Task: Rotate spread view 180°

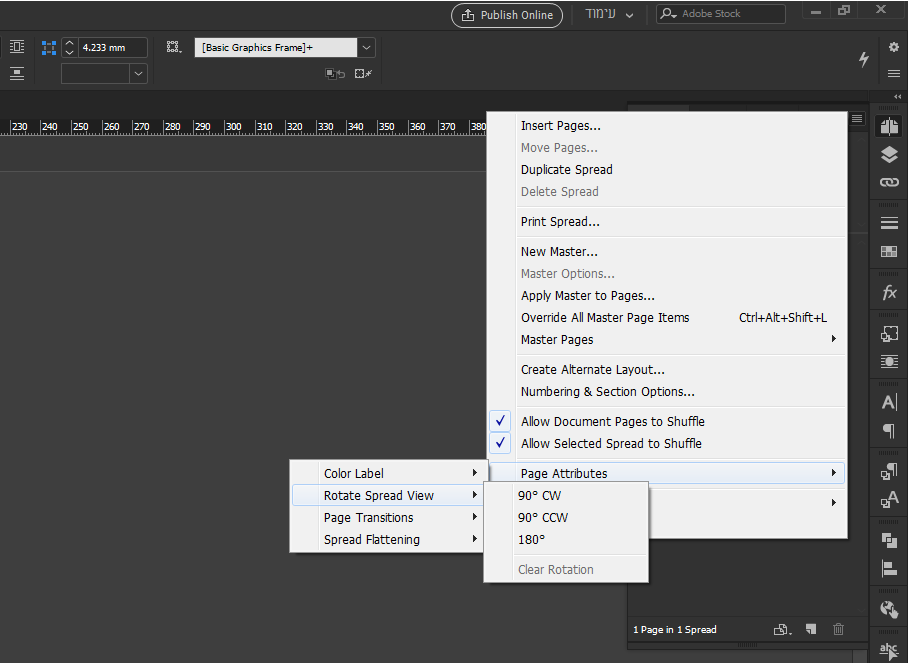Action: click(x=566, y=540)
